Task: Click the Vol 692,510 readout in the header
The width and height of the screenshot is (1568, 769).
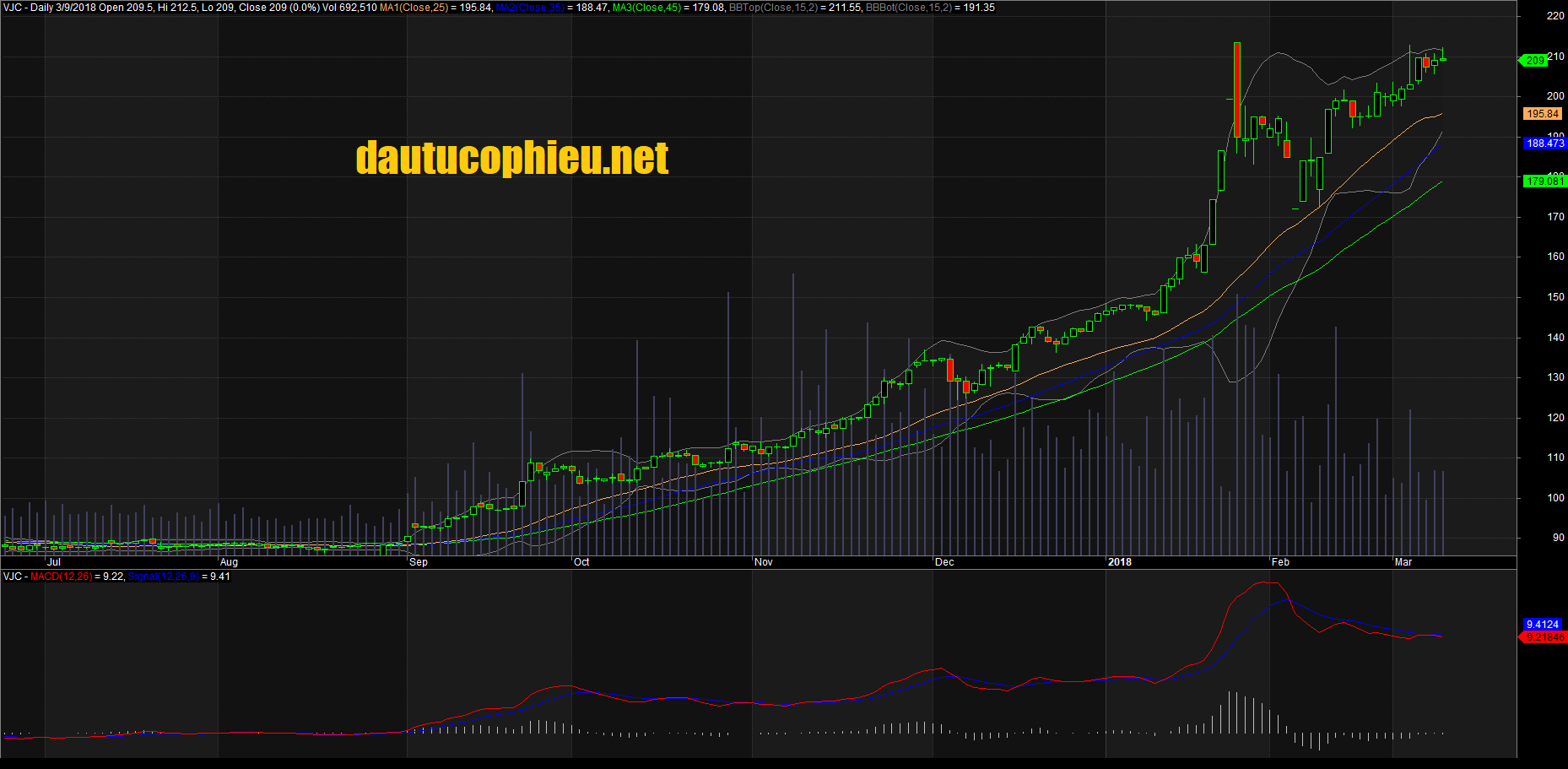Action: coord(349,7)
